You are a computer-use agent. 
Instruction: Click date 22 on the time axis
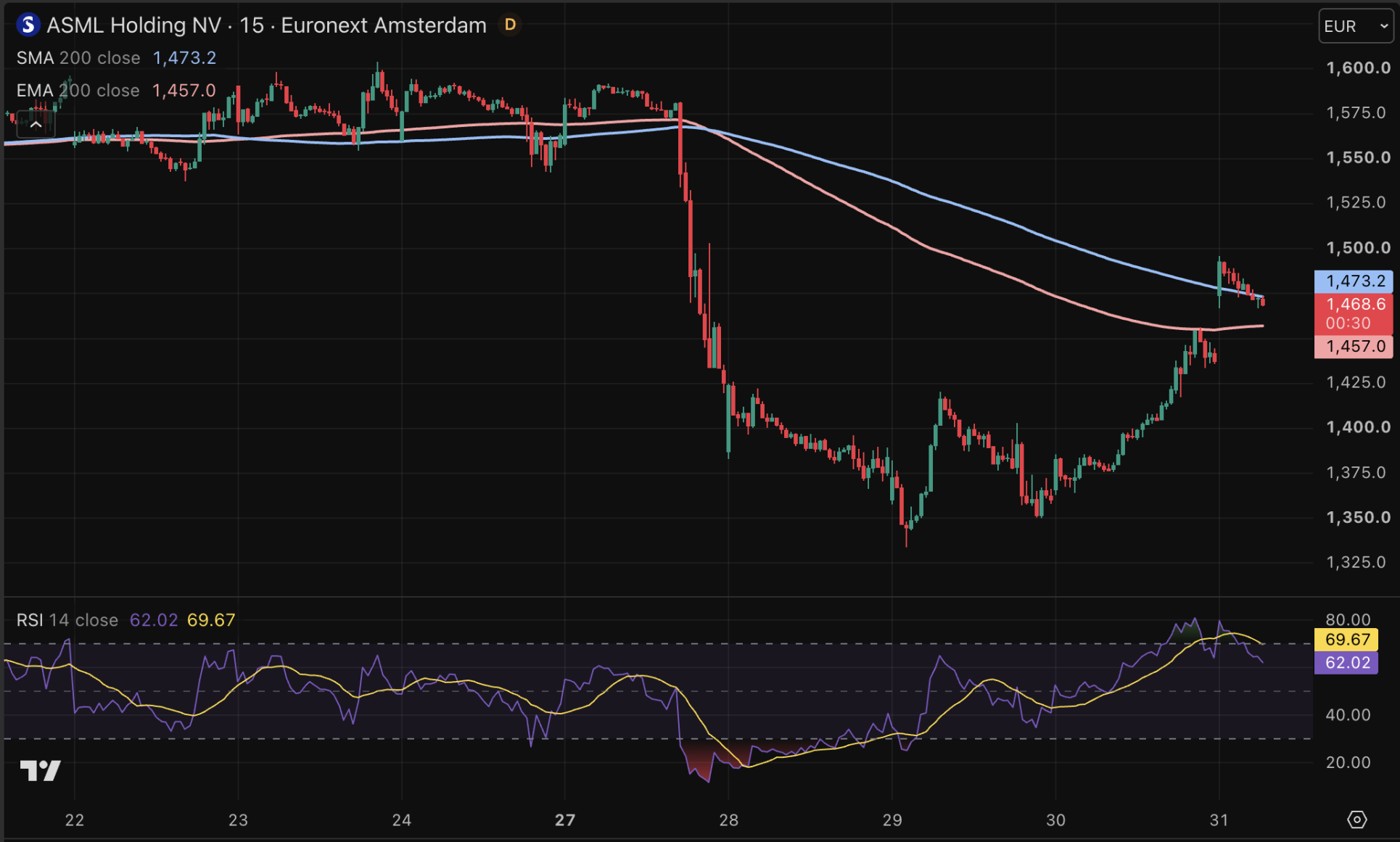(75, 820)
